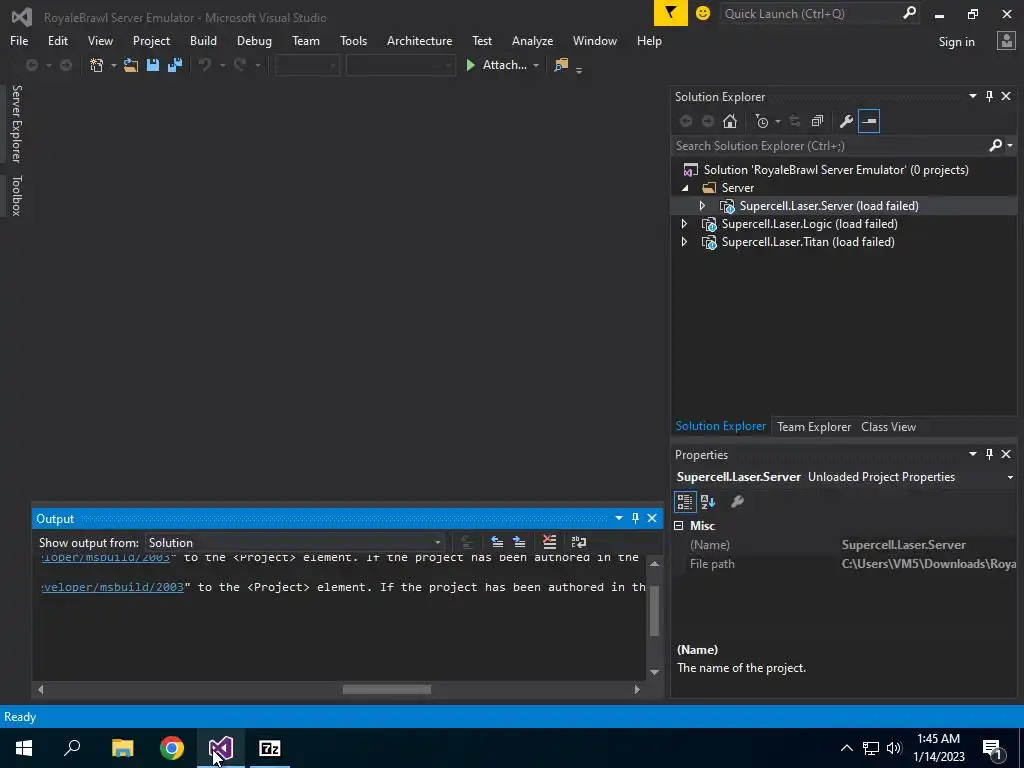Image resolution: width=1024 pixels, height=768 pixels.
Task: Click the Open File toolbar icon
Action: pyautogui.click(x=131, y=65)
